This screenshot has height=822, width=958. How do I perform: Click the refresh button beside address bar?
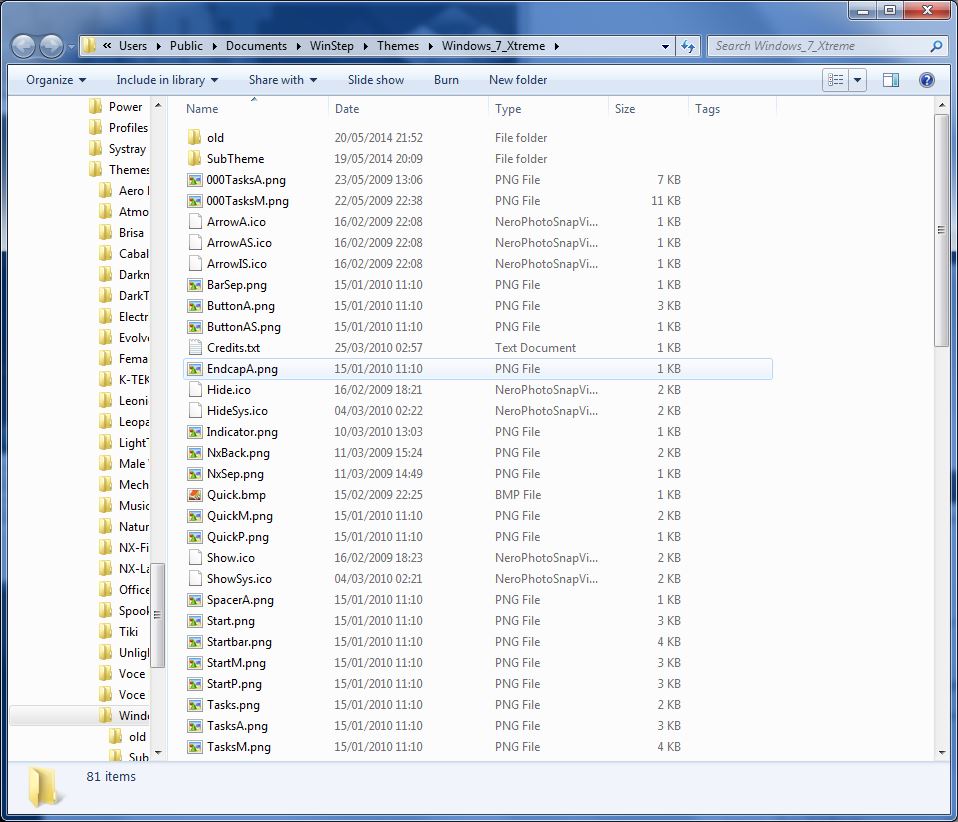tap(688, 46)
